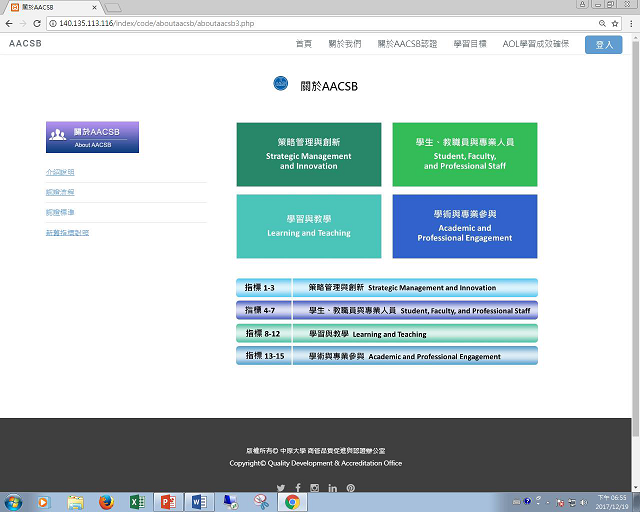Click the LinkedIn icon in footer
The image size is (640, 512).
click(x=333, y=488)
